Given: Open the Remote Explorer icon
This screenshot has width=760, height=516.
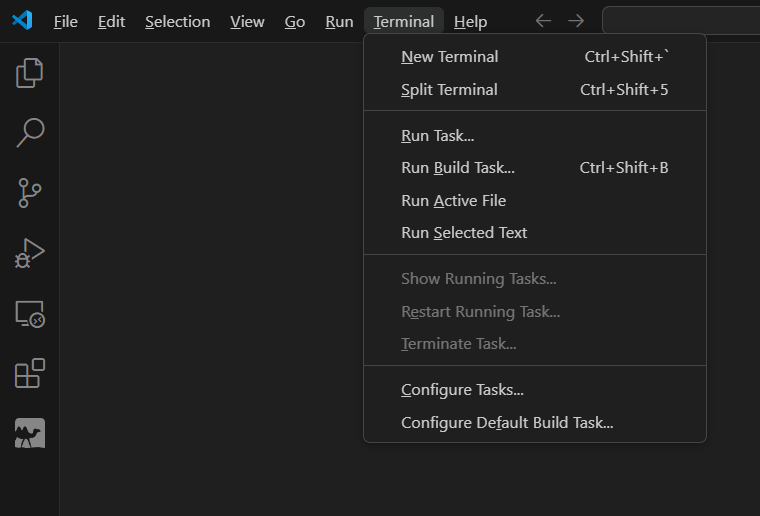Looking at the screenshot, I should pos(30,314).
